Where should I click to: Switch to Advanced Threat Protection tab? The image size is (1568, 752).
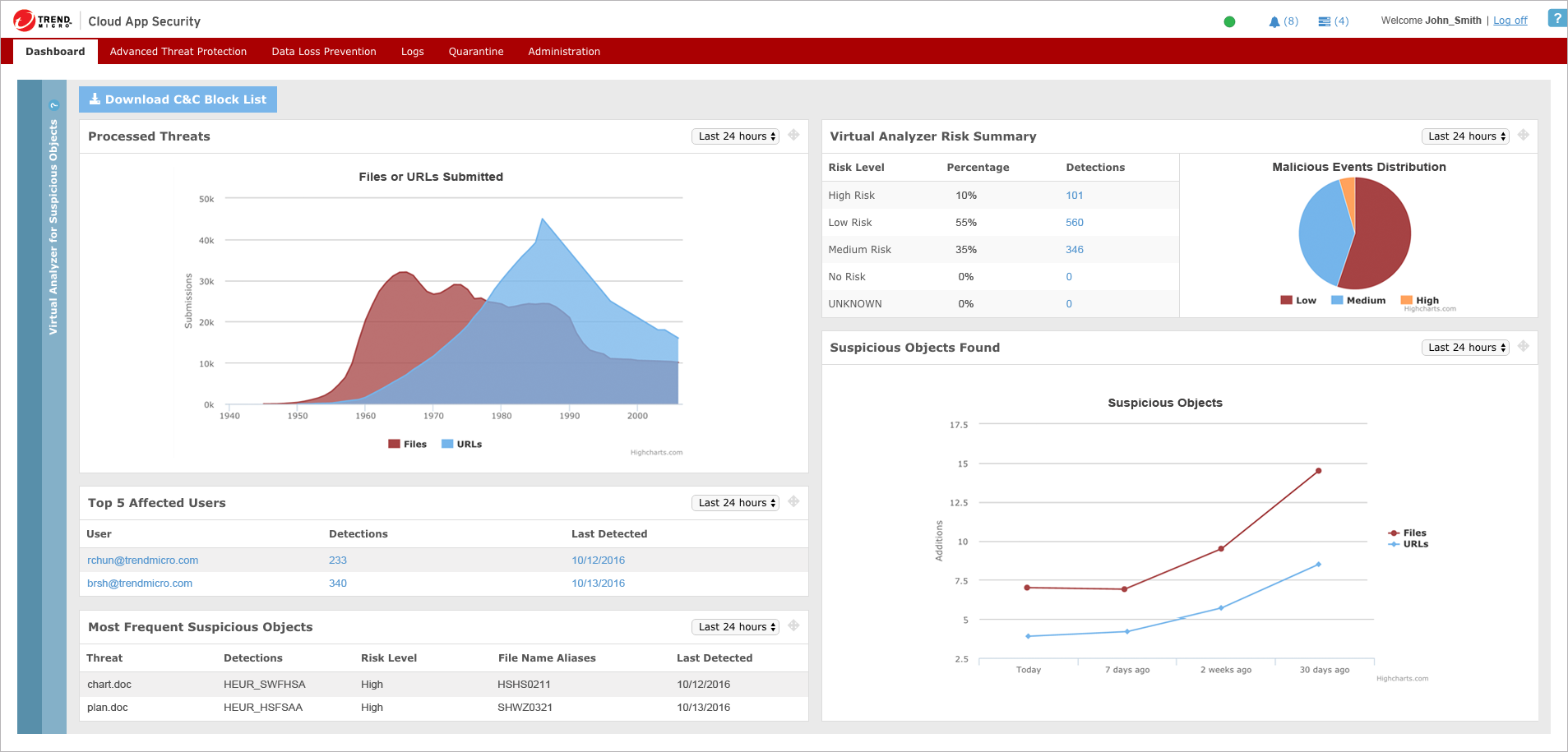point(178,51)
